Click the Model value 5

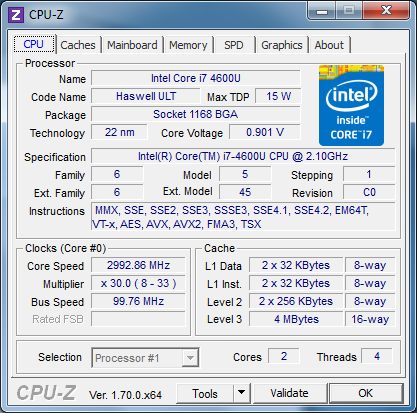click(x=245, y=174)
